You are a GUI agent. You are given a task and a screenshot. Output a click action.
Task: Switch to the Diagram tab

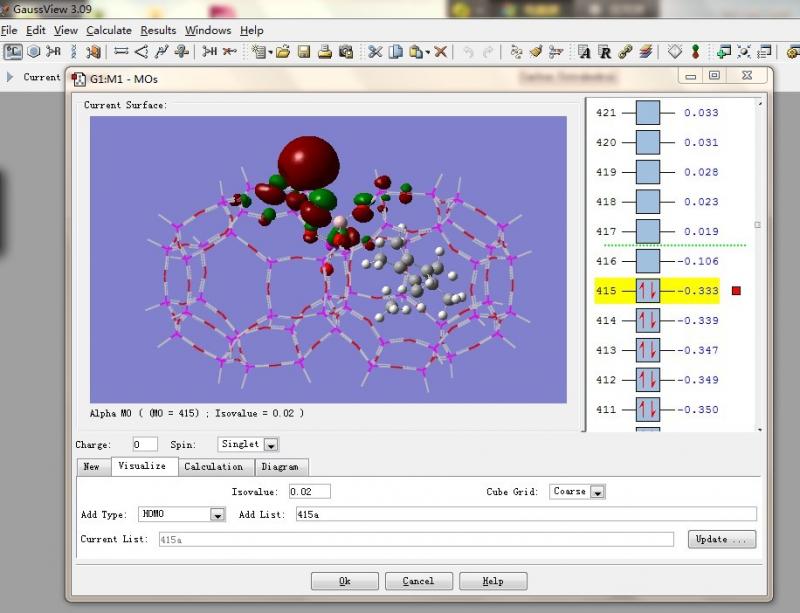tap(282, 467)
